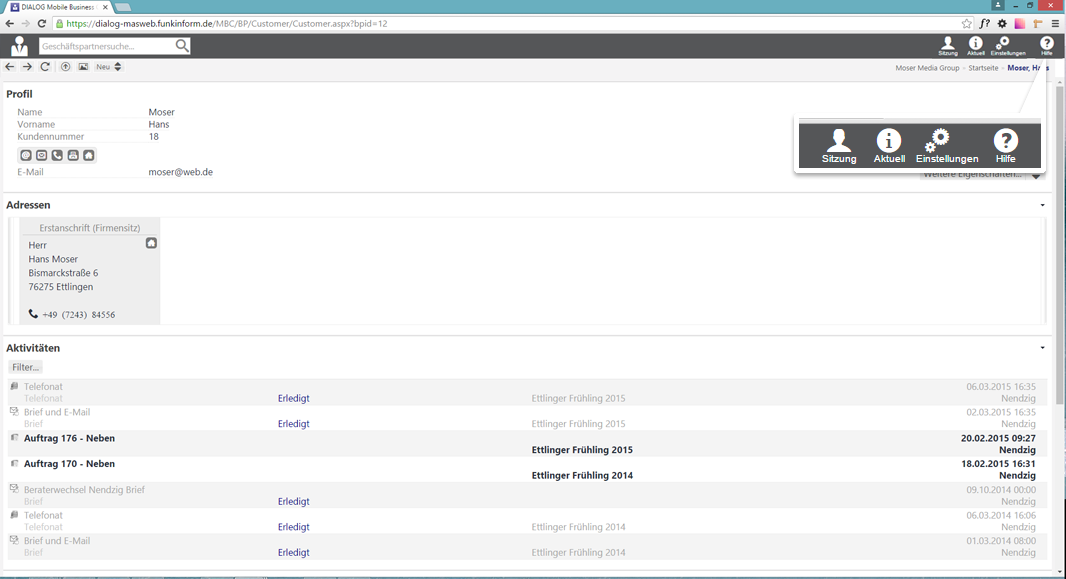Screen dimensions: 1066x579
Task: Click the magnifier icon in Geschäftspartnersuche
Action: (x=182, y=46)
